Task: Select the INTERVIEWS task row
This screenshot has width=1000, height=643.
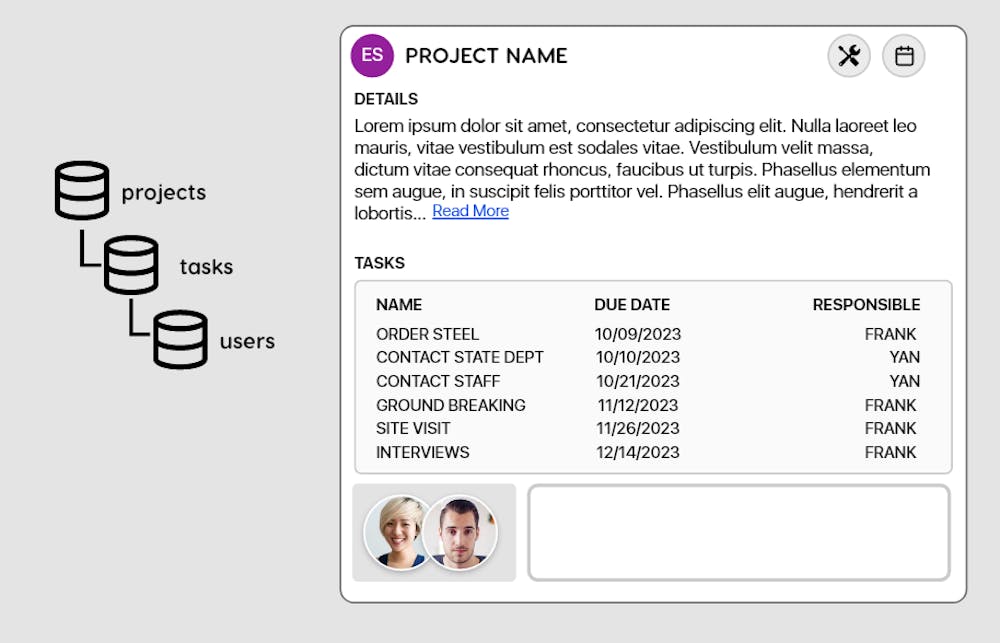Action: point(422,452)
